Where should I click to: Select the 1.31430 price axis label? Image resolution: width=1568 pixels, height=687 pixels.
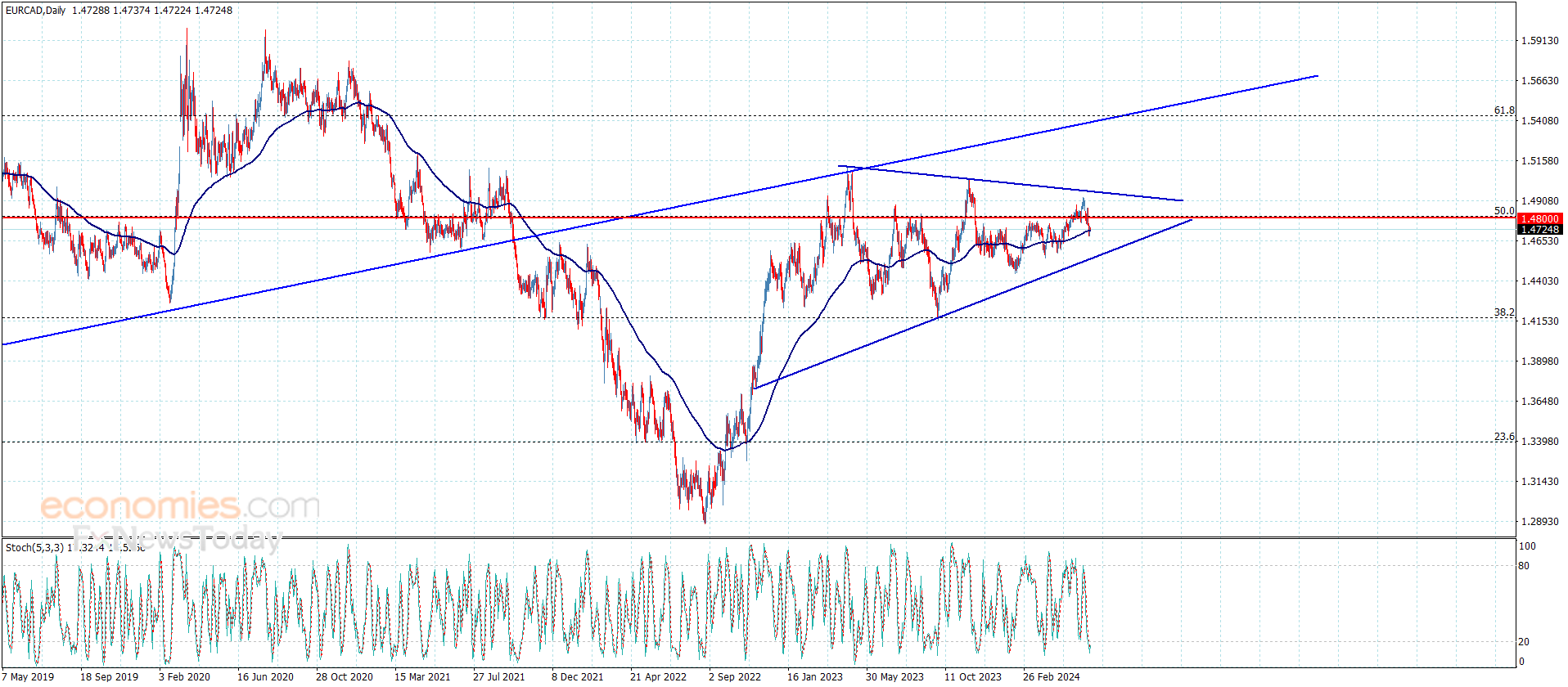[1539, 482]
